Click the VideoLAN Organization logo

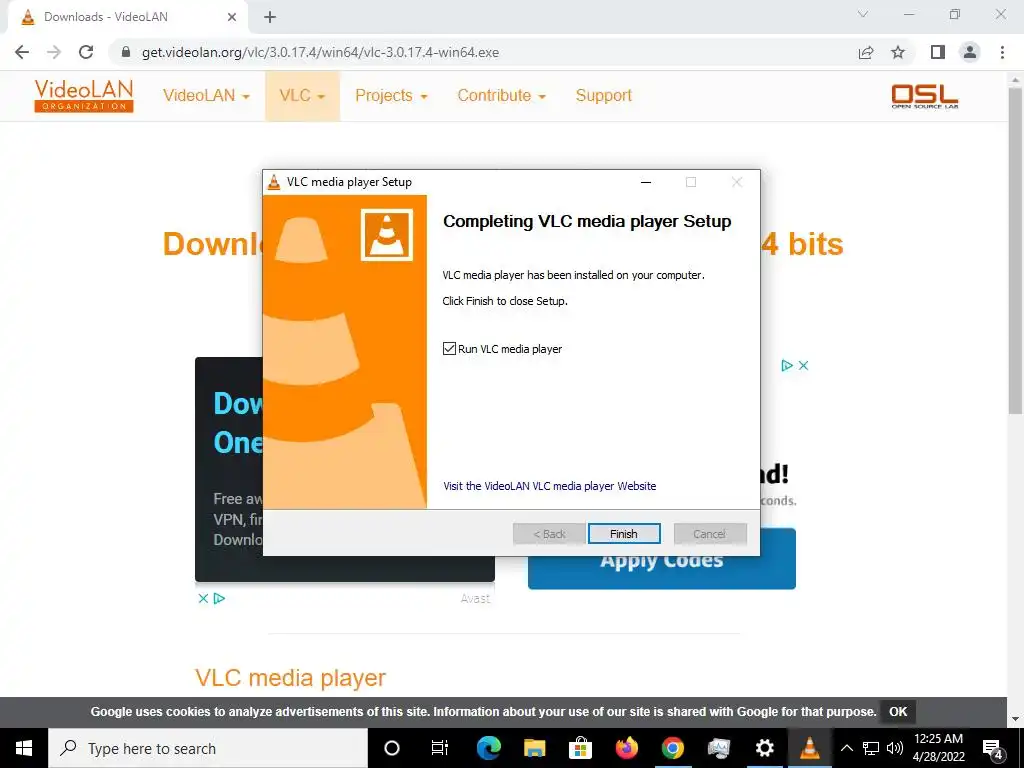pyautogui.click(x=84, y=96)
